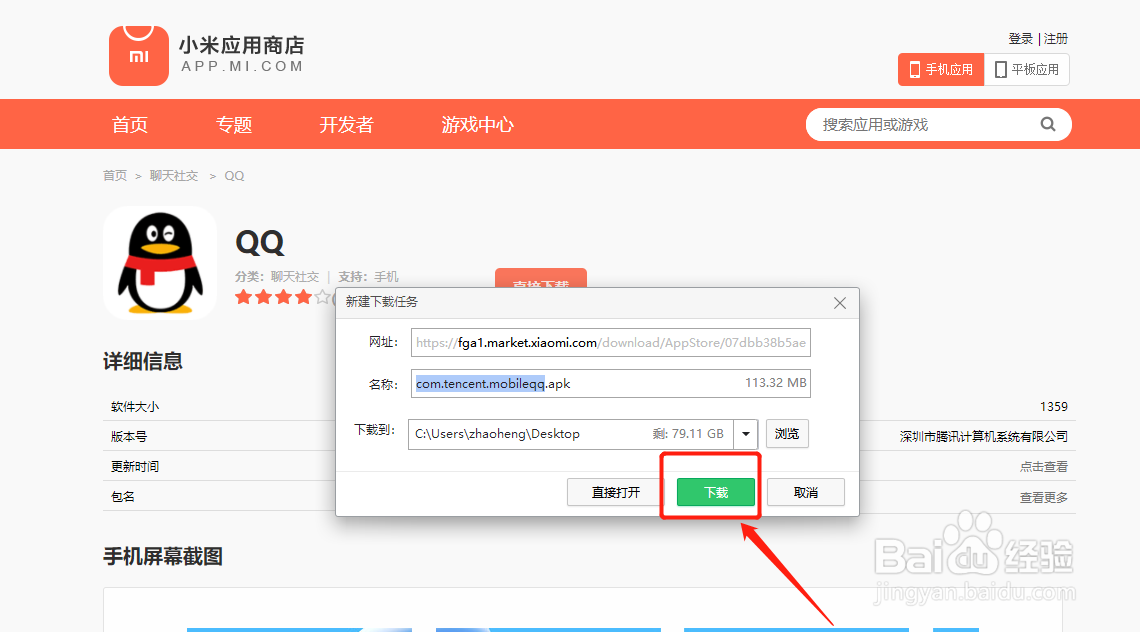Click the 113.32 MB file size text
The height and width of the screenshot is (632, 1140).
(x=776, y=383)
